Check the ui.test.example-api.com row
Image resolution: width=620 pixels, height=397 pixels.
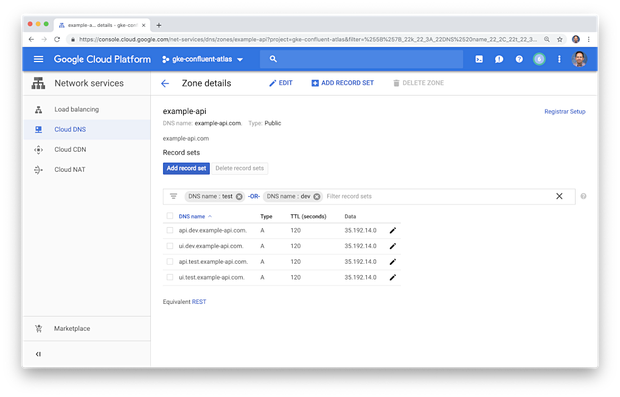pyautogui.click(x=170, y=277)
